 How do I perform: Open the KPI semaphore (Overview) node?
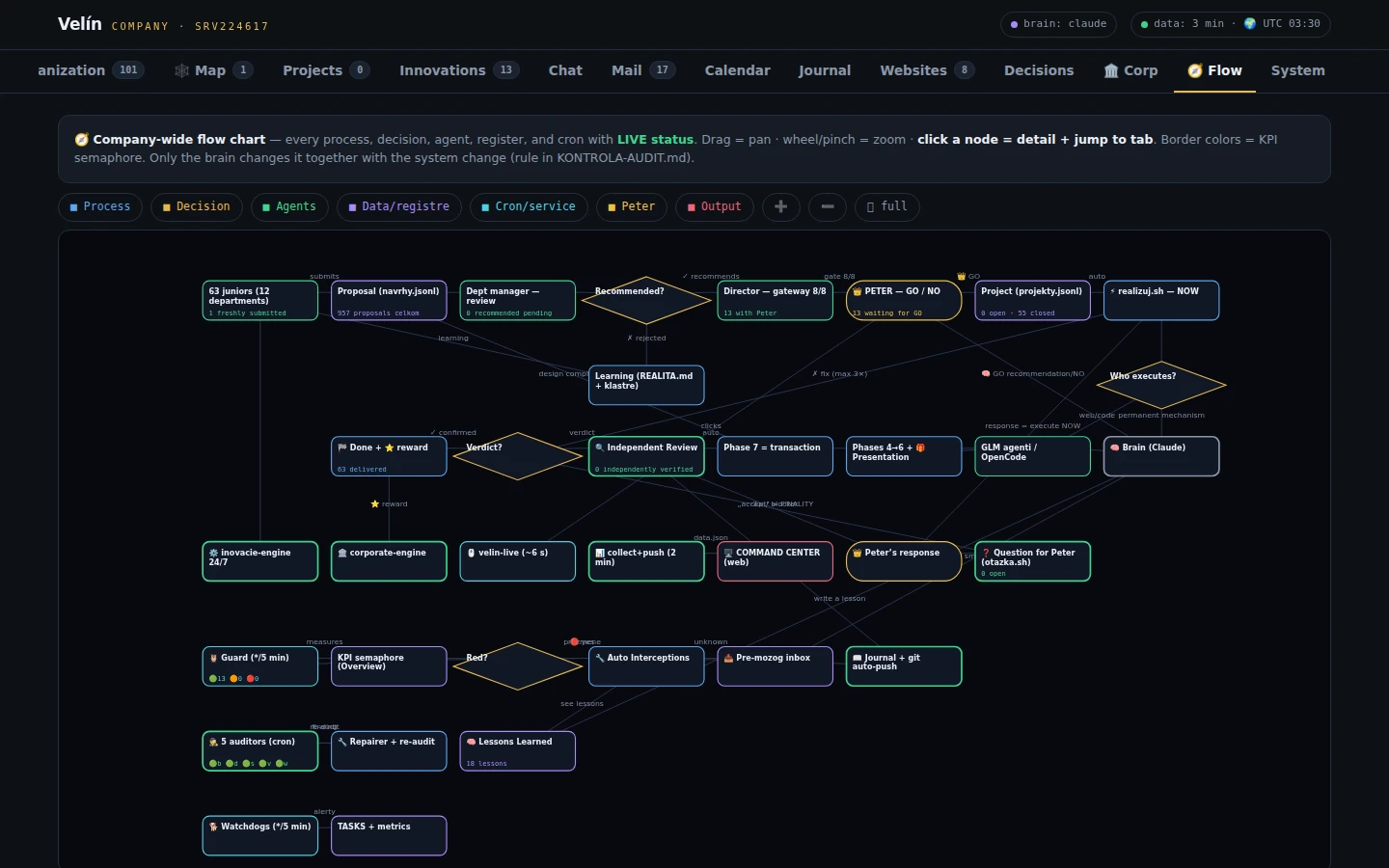pyautogui.click(x=389, y=666)
